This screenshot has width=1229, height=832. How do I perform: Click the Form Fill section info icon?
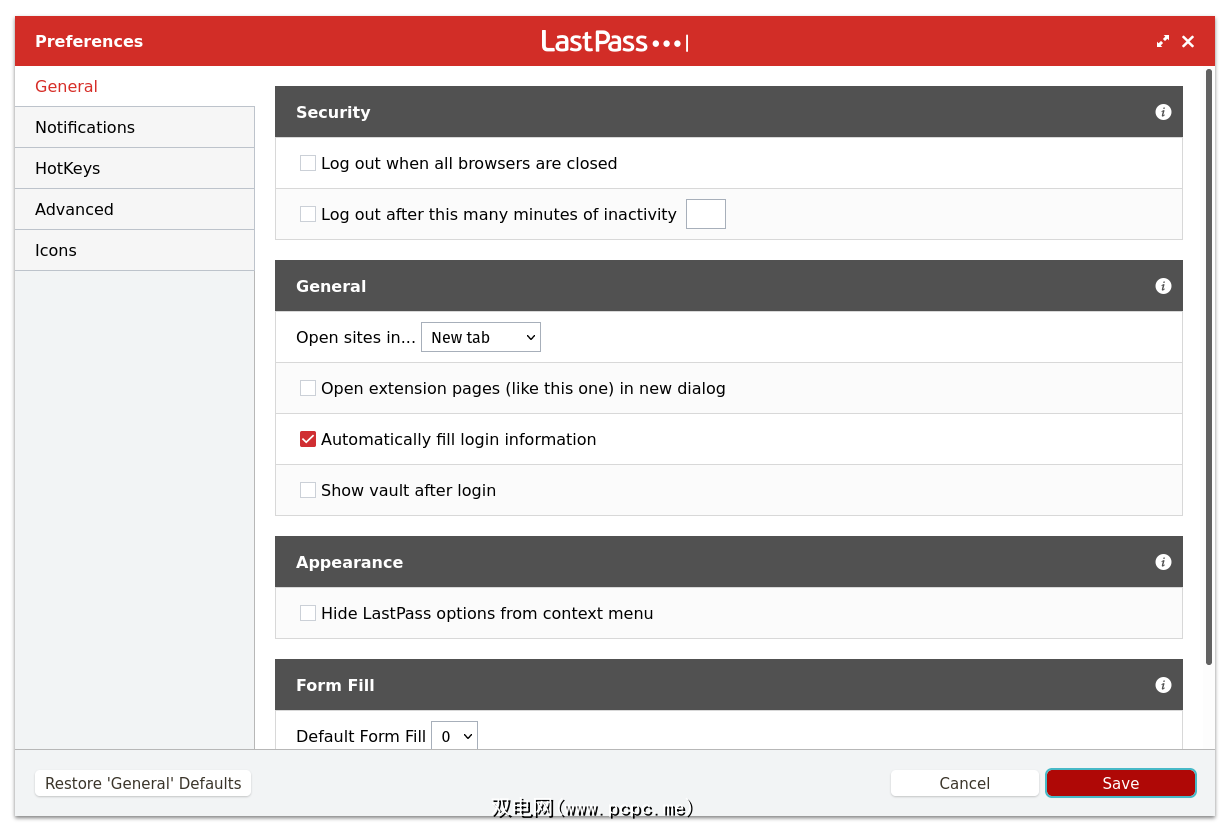pos(1163,685)
